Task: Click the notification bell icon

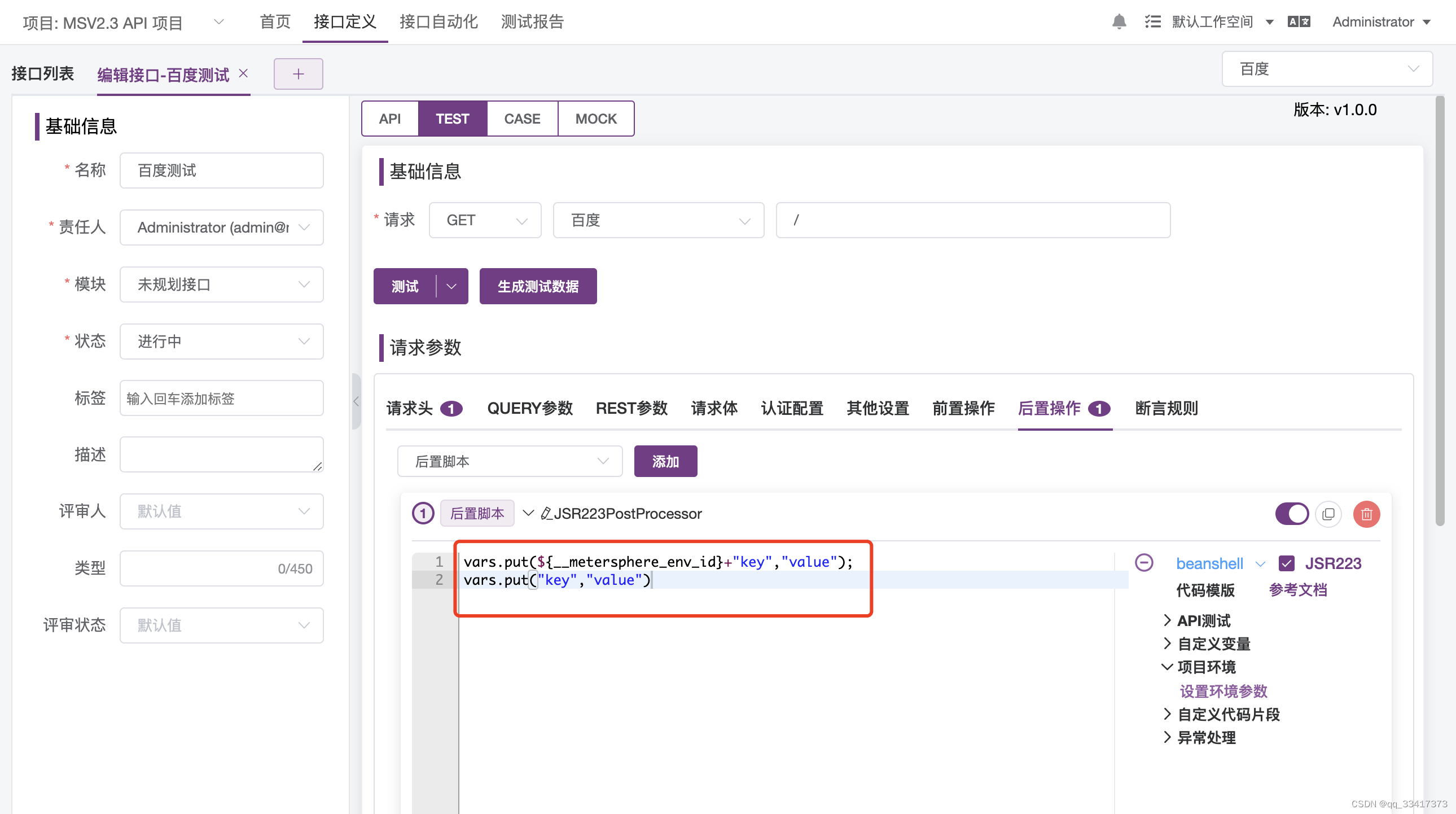Action: point(1119,22)
